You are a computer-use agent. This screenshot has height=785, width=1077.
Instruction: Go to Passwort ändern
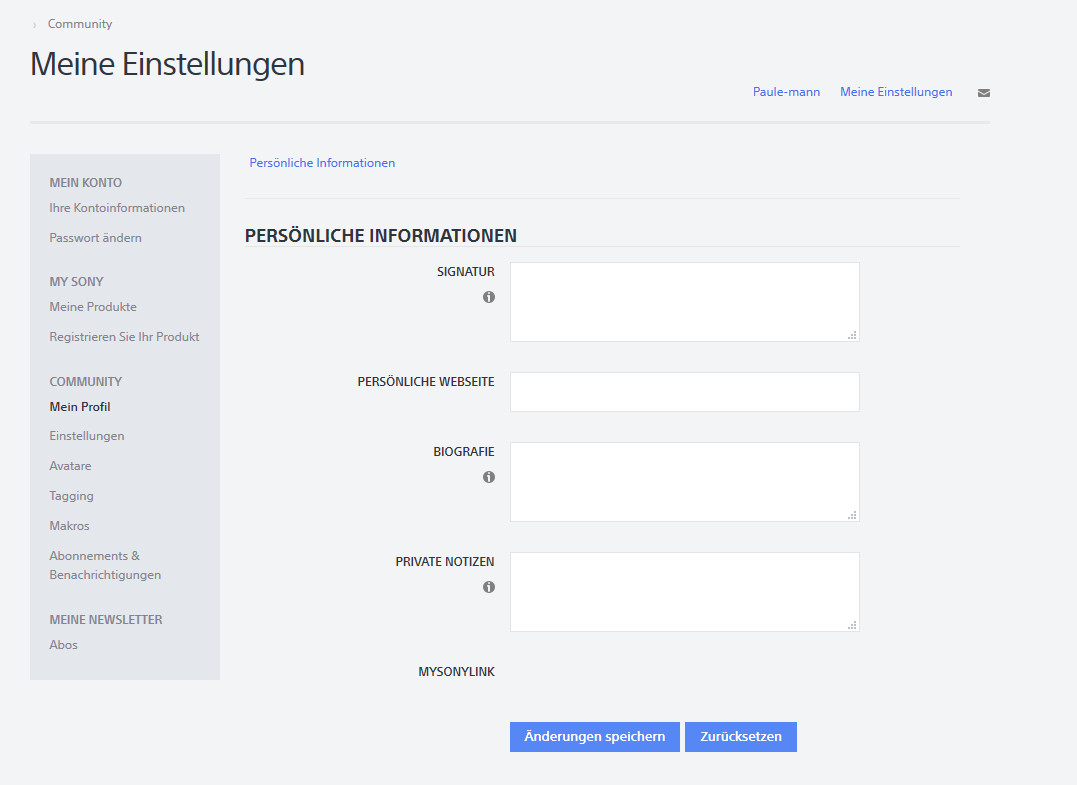(x=95, y=238)
